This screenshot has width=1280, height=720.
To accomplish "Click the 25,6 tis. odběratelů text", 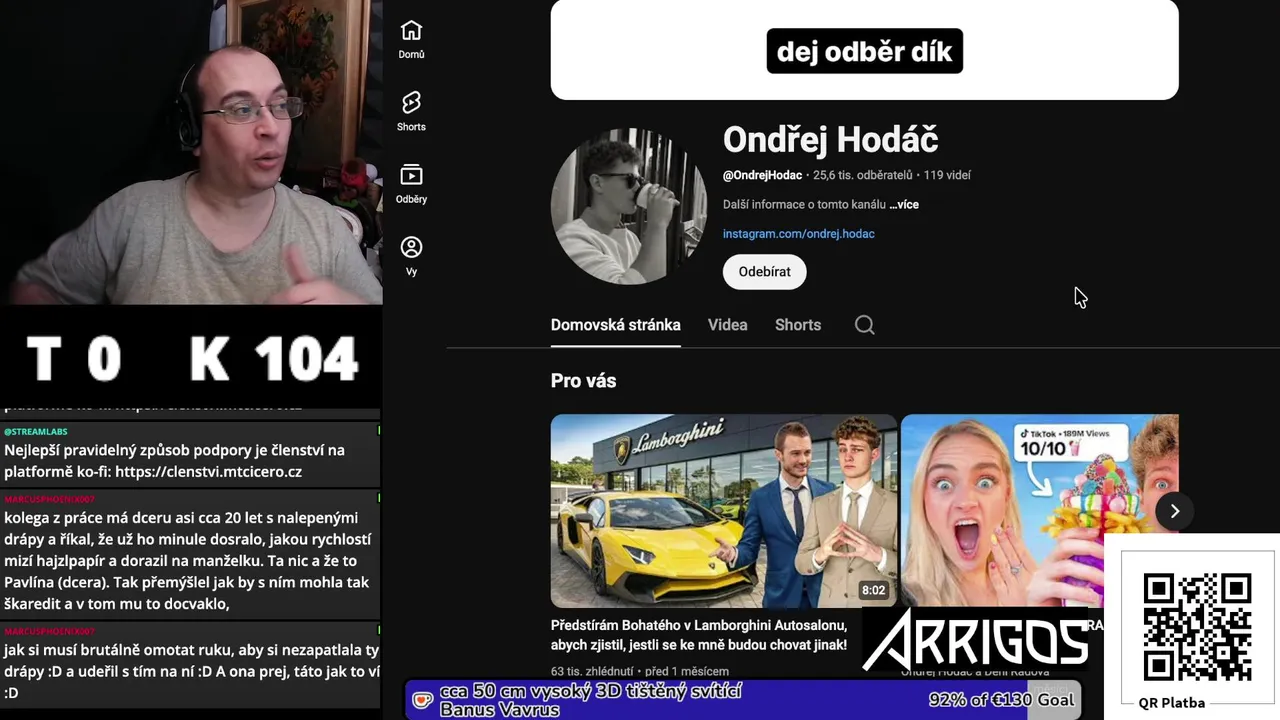I will tap(863, 175).
